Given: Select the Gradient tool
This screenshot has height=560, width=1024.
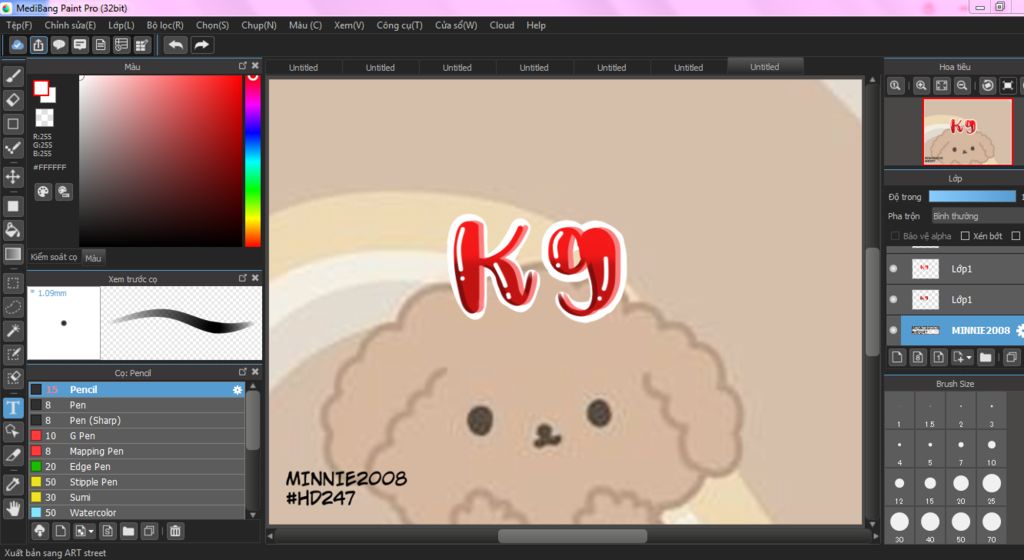Looking at the screenshot, I should tap(13, 254).
